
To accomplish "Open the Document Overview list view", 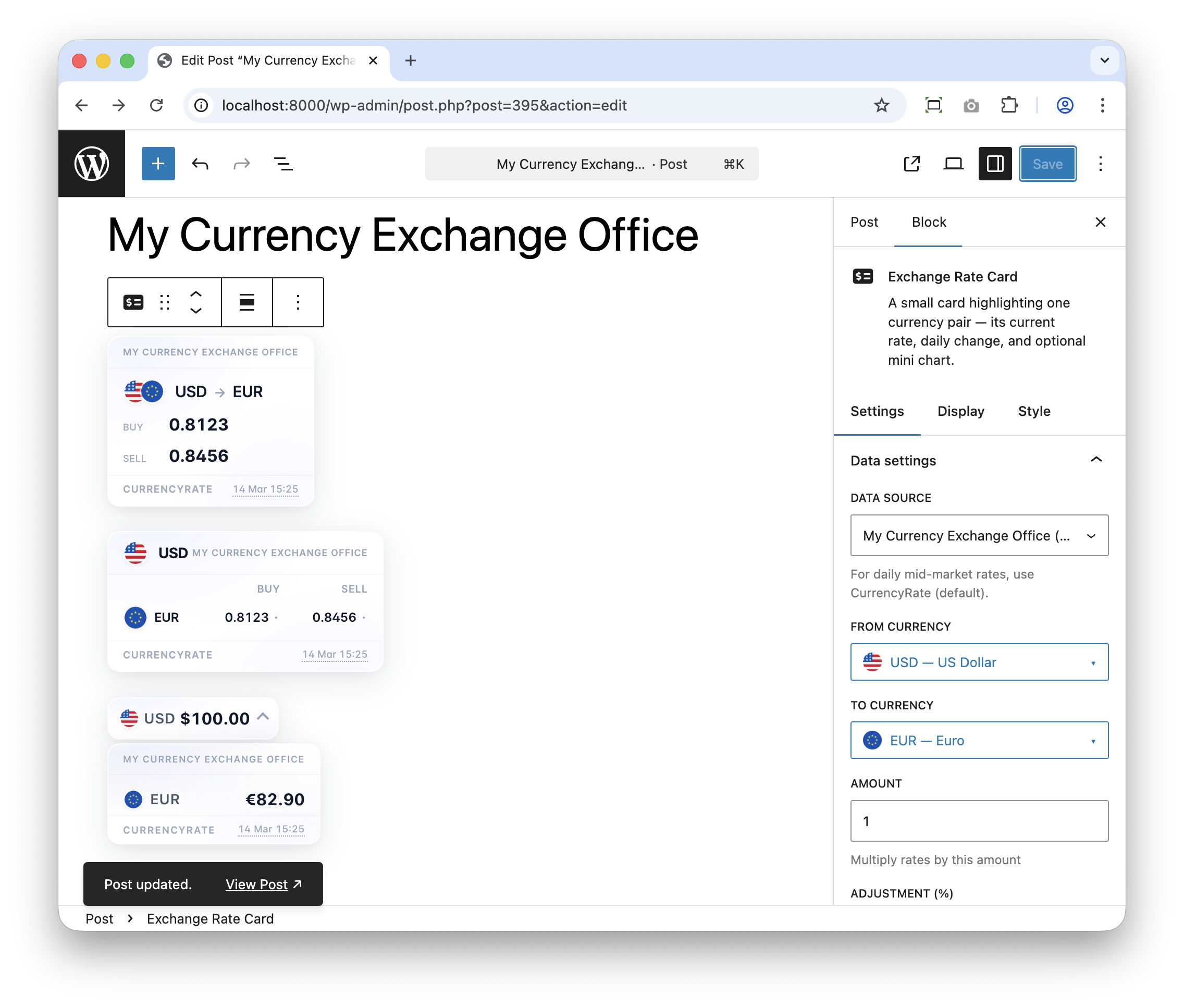I will [x=283, y=164].
